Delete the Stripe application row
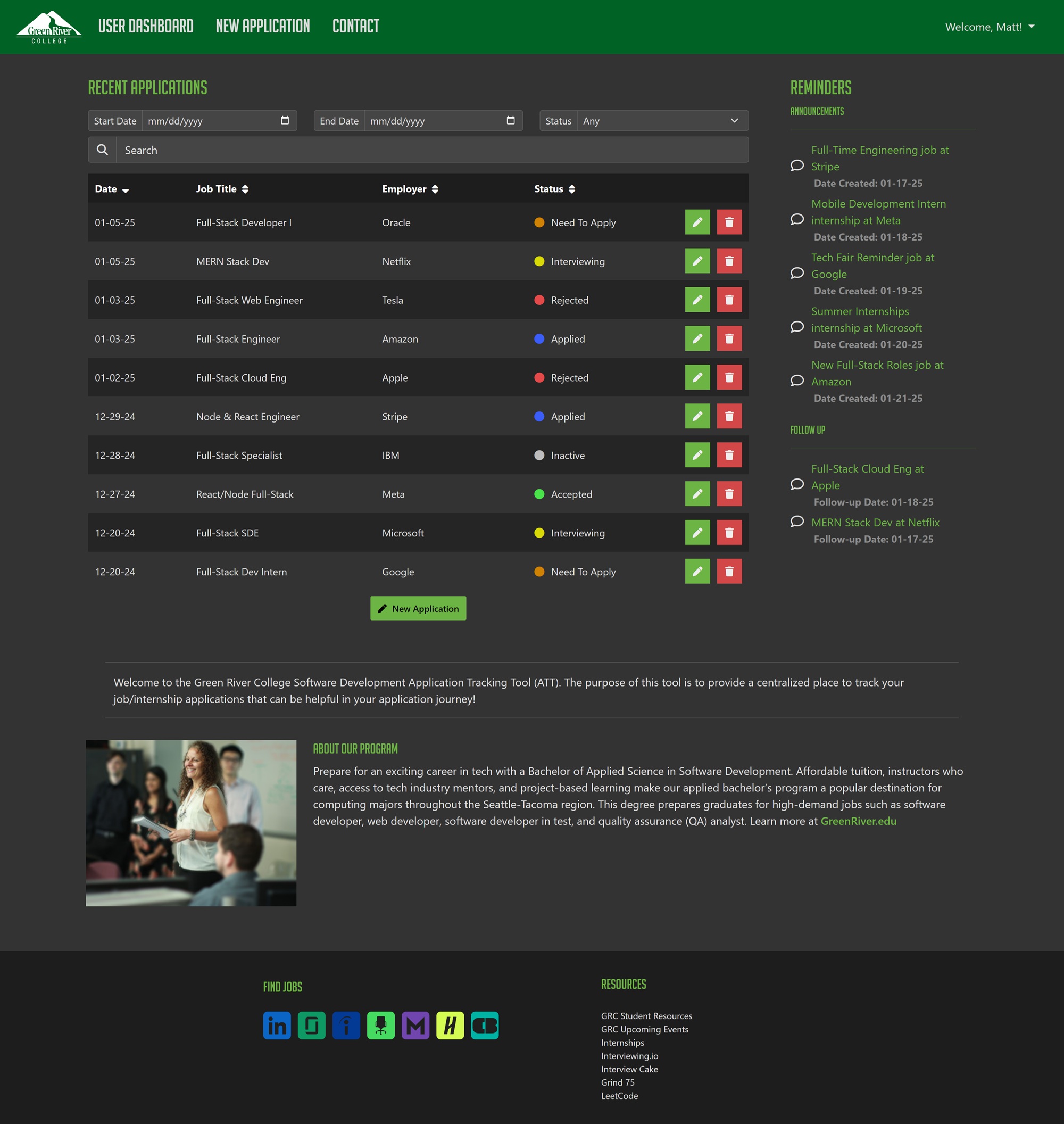1064x1124 pixels. (729, 416)
